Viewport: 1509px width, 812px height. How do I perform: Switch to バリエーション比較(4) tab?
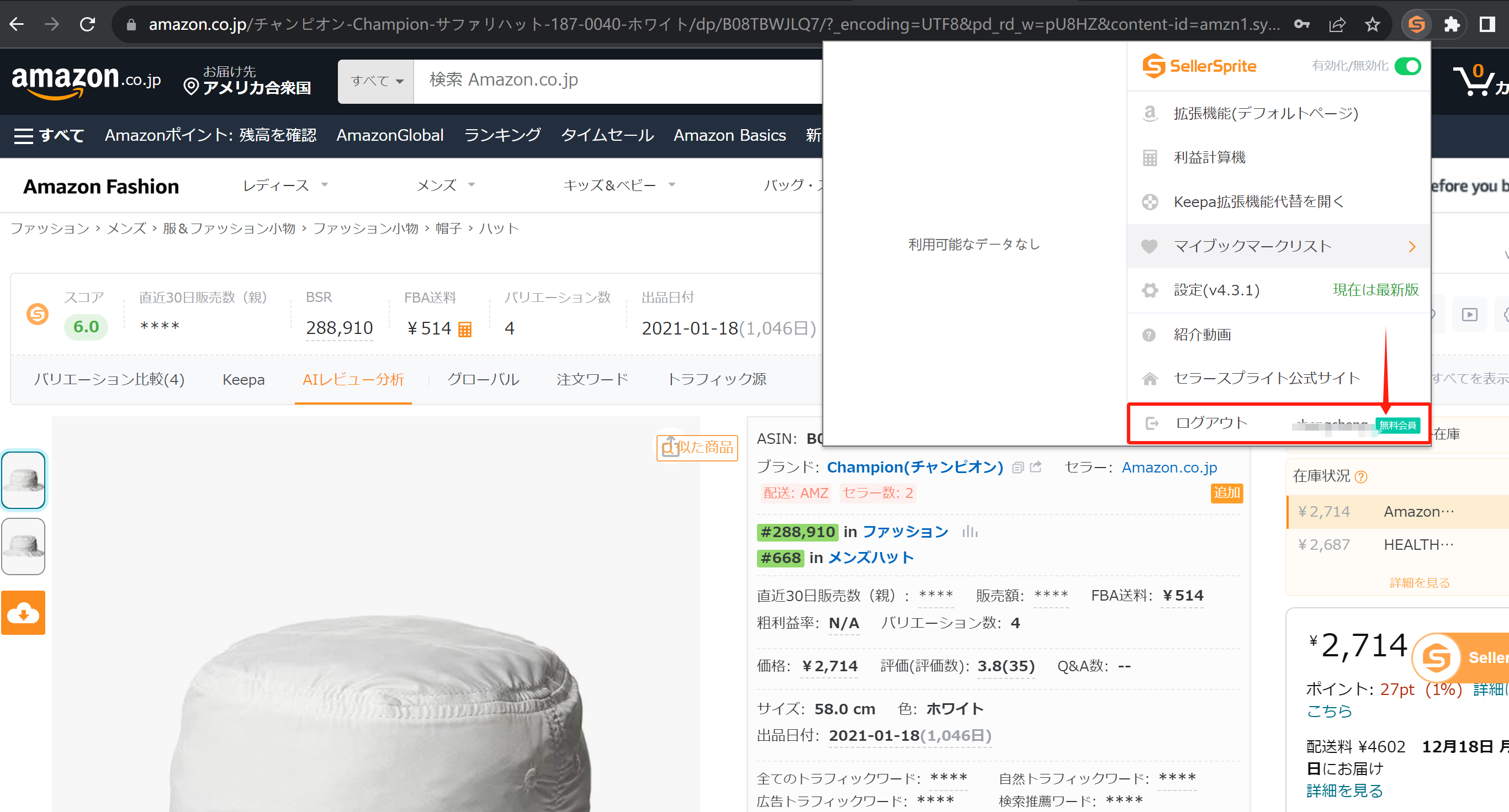pos(109,380)
